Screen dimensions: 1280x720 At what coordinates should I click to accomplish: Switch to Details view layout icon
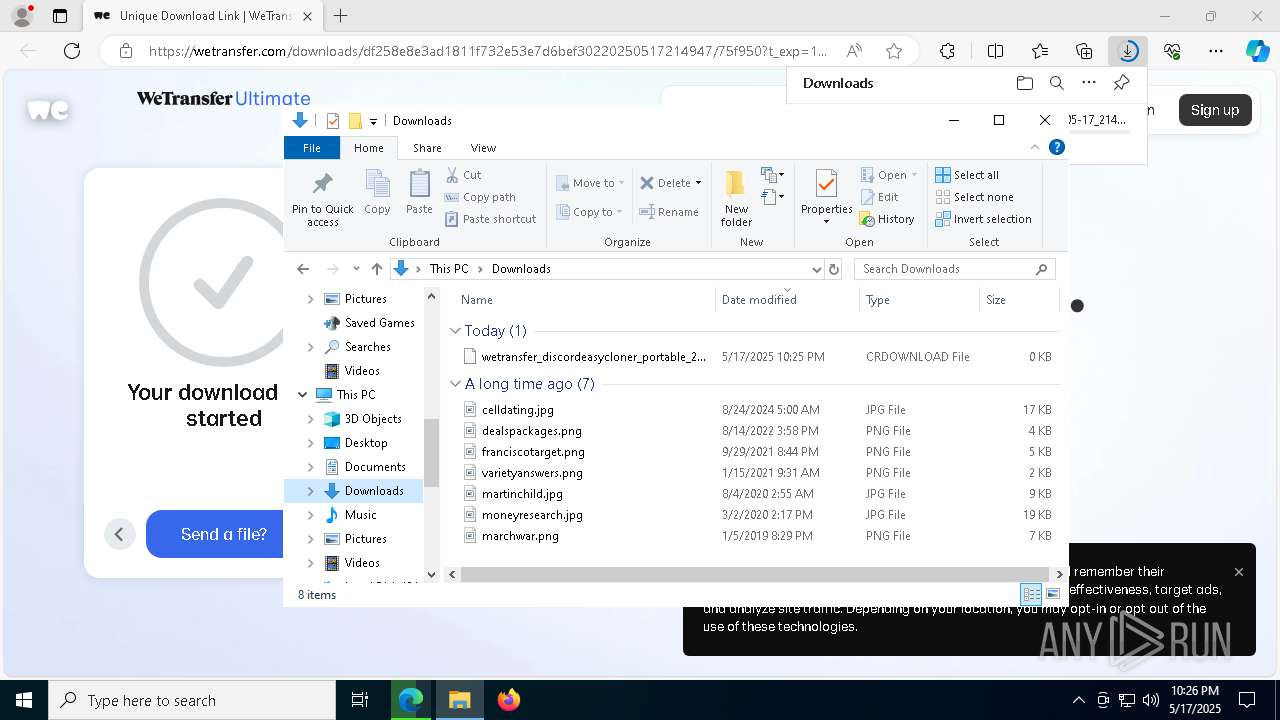coord(1031,594)
